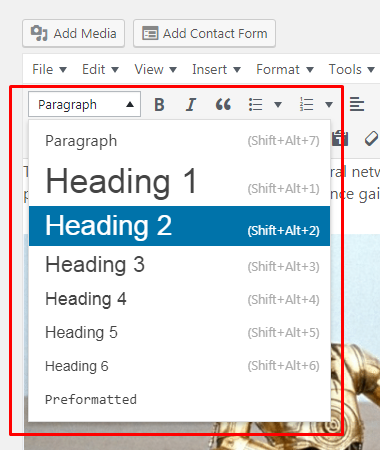Toggle Italic formatting
The width and height of the screenshot is (380, 450).
point(191,105)
